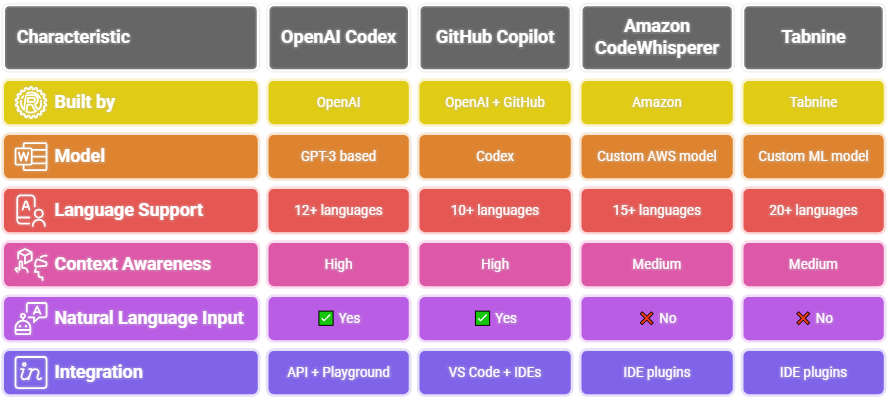Click the yellow 'OpenAI + GitHub' cell
891x400 pixels.
pos(495,102)
